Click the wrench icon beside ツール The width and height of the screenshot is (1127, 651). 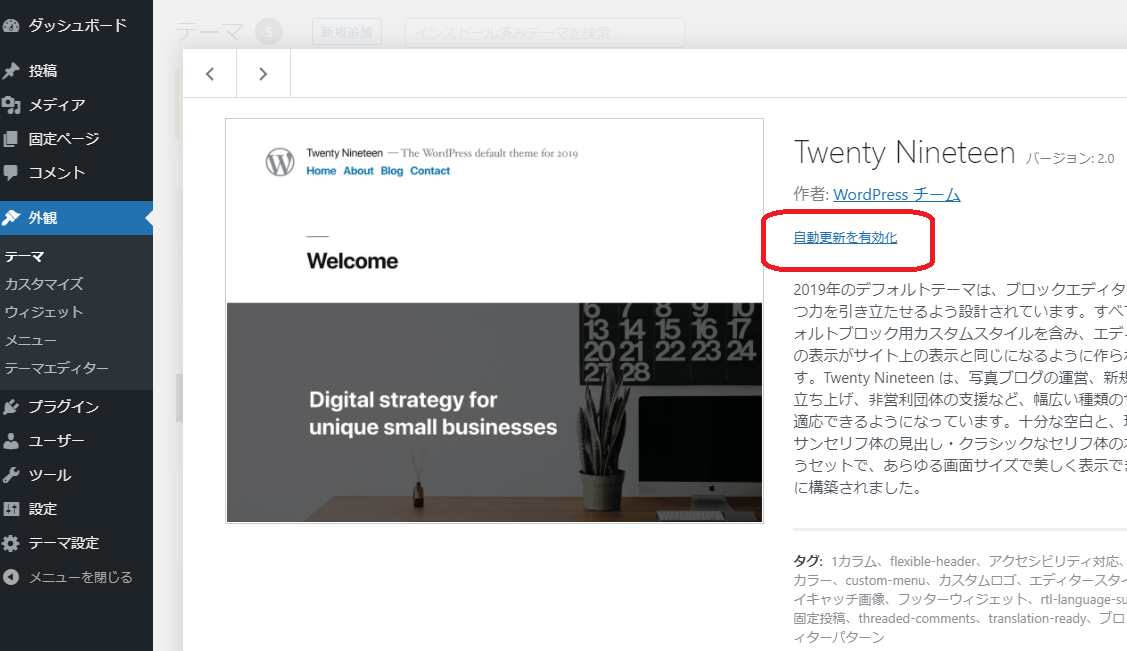[11, 475]
